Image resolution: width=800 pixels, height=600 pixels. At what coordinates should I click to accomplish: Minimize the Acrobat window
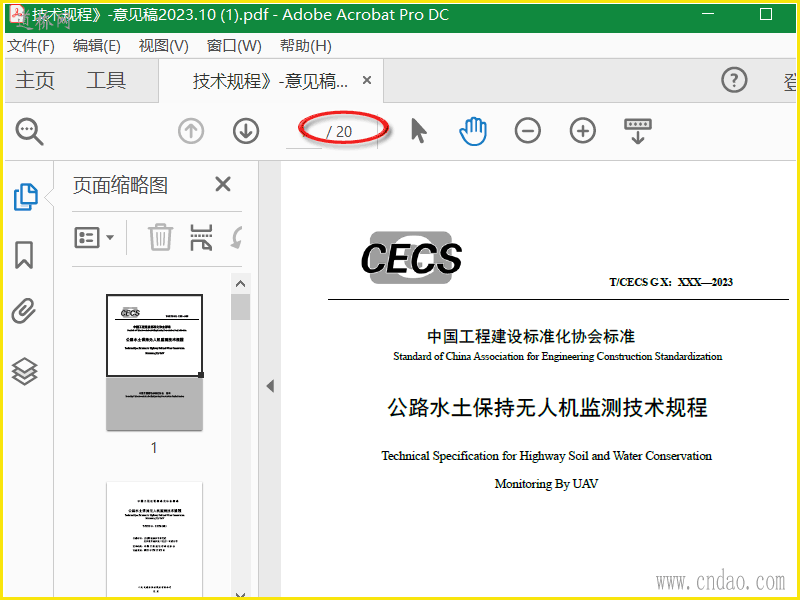pos(708,14)
